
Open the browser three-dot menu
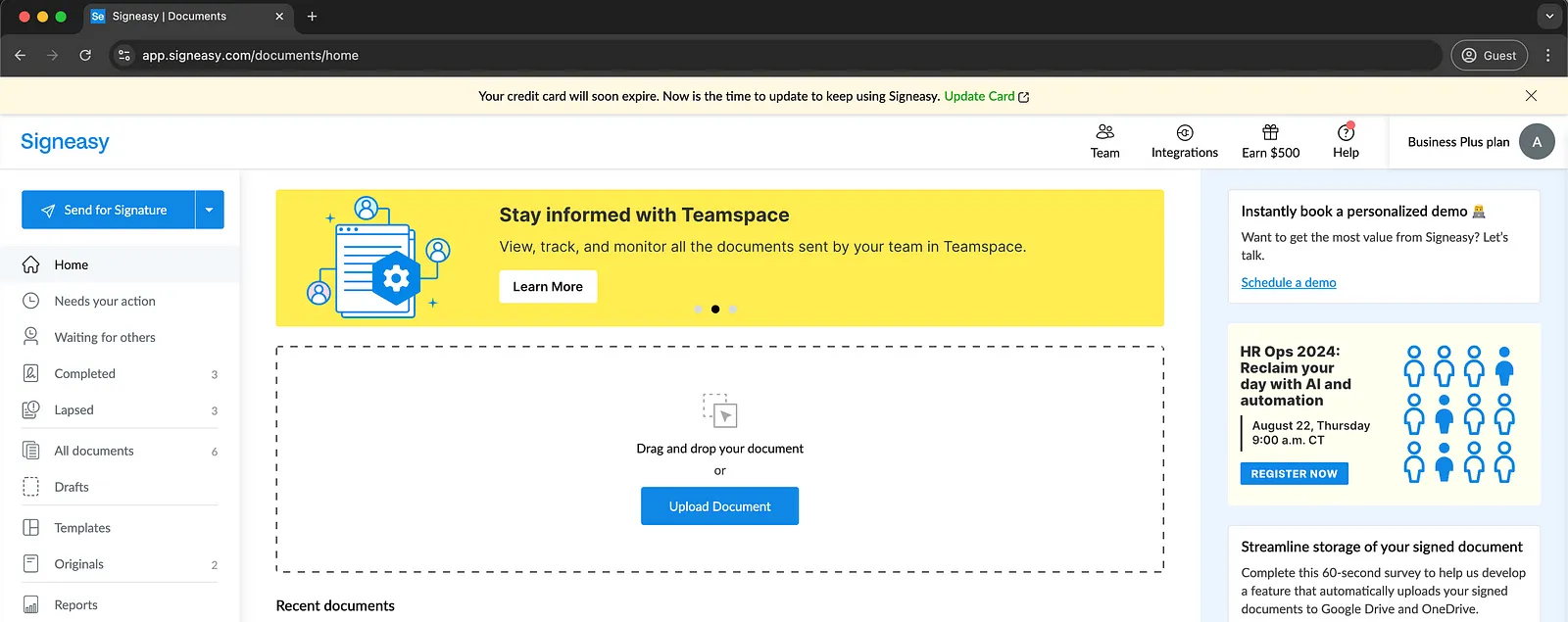click(x=1548, y=55)
